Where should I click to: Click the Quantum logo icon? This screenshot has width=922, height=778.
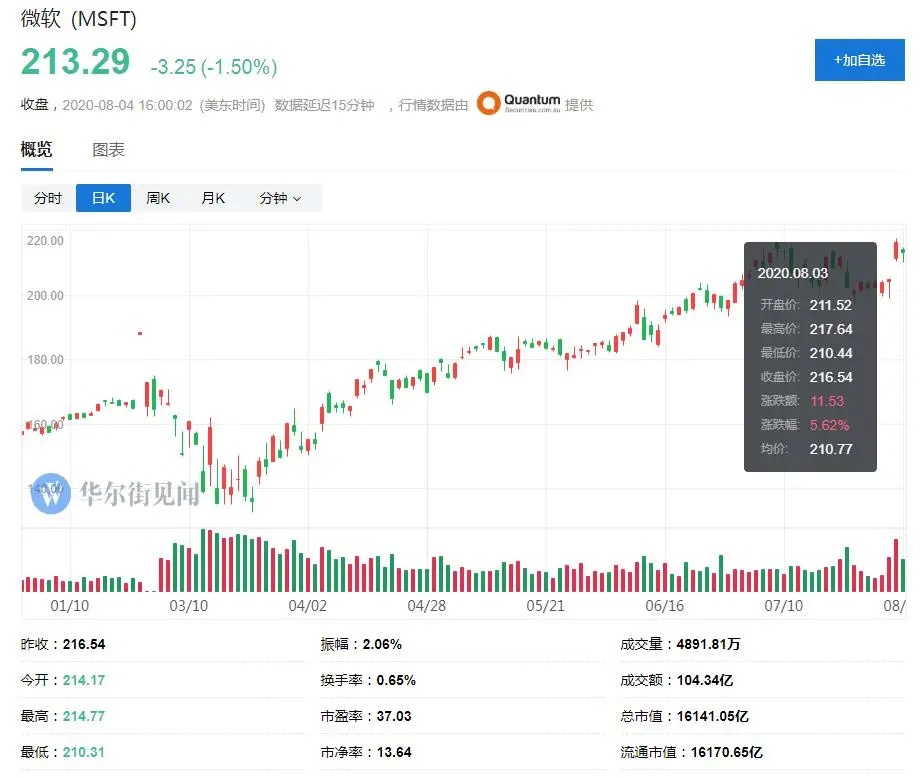(488, 103)
